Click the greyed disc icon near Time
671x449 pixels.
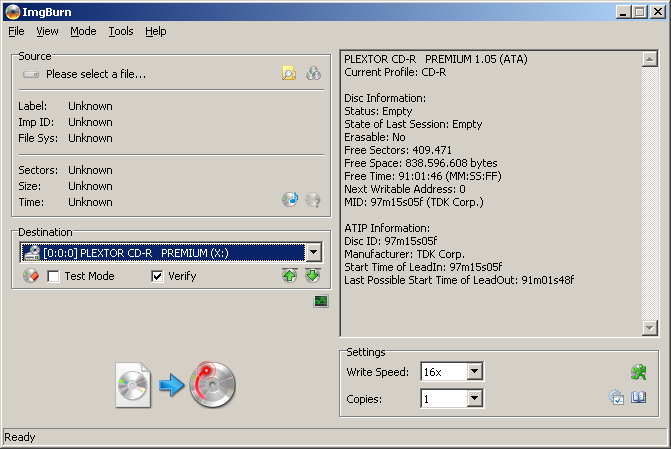[x=313, y=199]
